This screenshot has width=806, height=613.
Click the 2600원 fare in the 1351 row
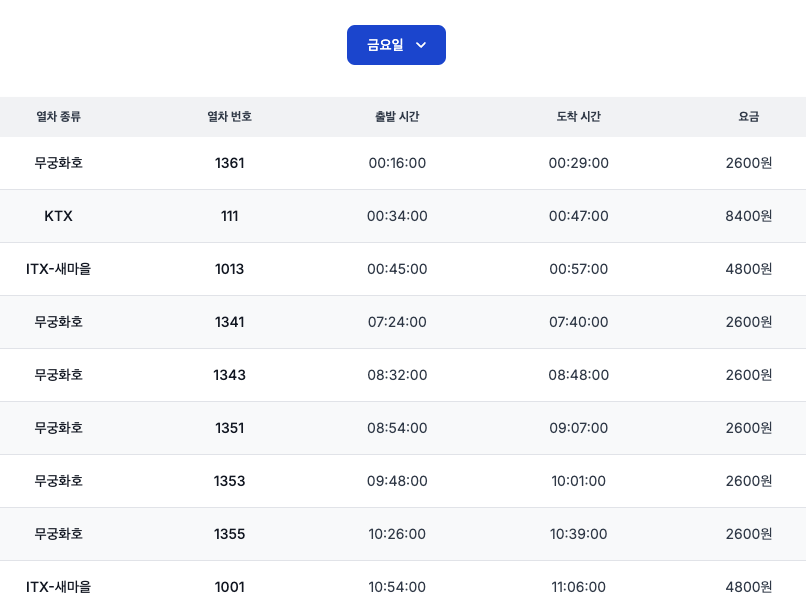click(x=749, y=428)
